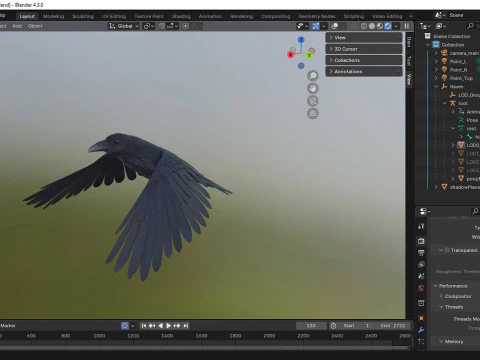Screen dimensions: 480x360
Task: Expand shadowPlane in outliner tree
Action: pos(436,187)
